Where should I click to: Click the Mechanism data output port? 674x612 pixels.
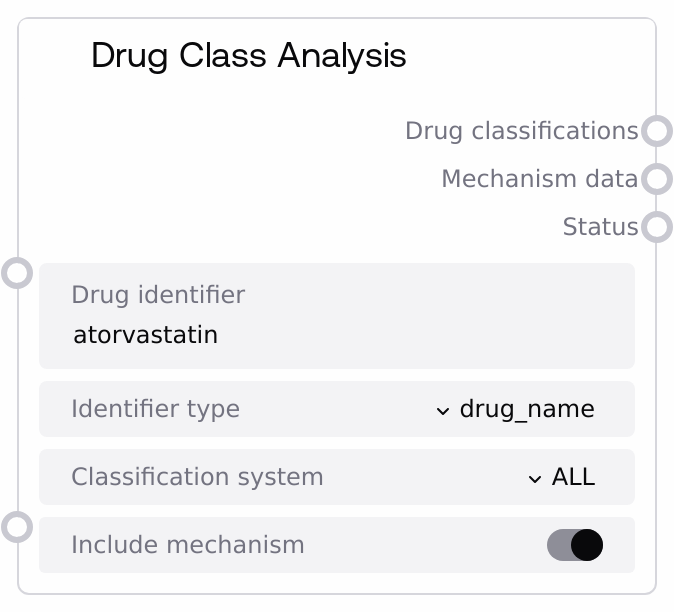(x=656, y=179)
